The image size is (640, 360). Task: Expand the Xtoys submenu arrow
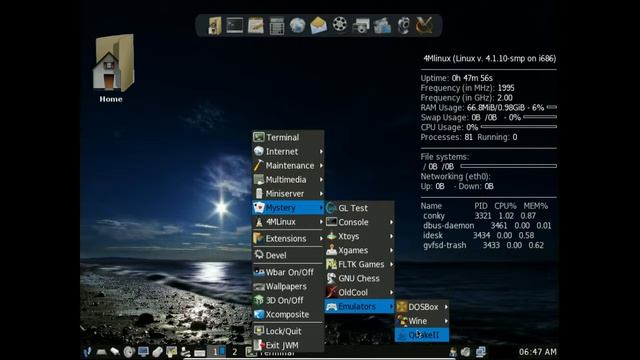(x=391, y=236)
